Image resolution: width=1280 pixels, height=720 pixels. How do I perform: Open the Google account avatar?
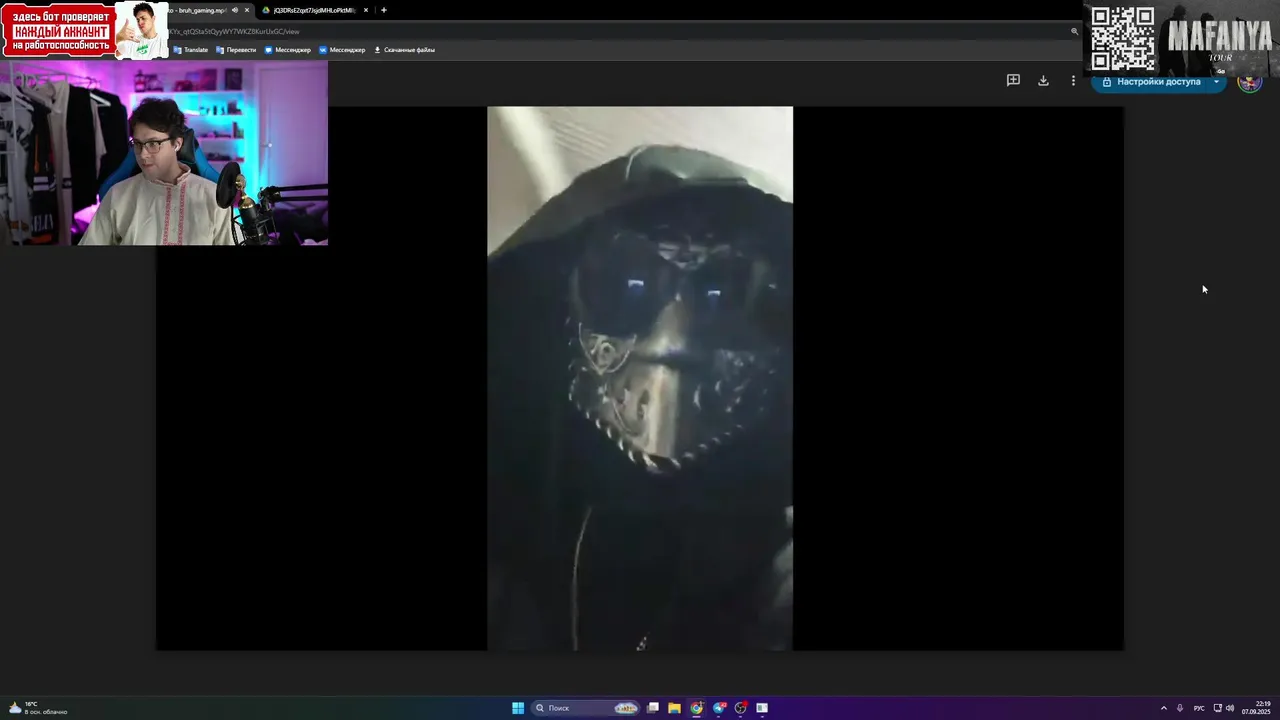pyautogui.click(x=1249, y=82)
